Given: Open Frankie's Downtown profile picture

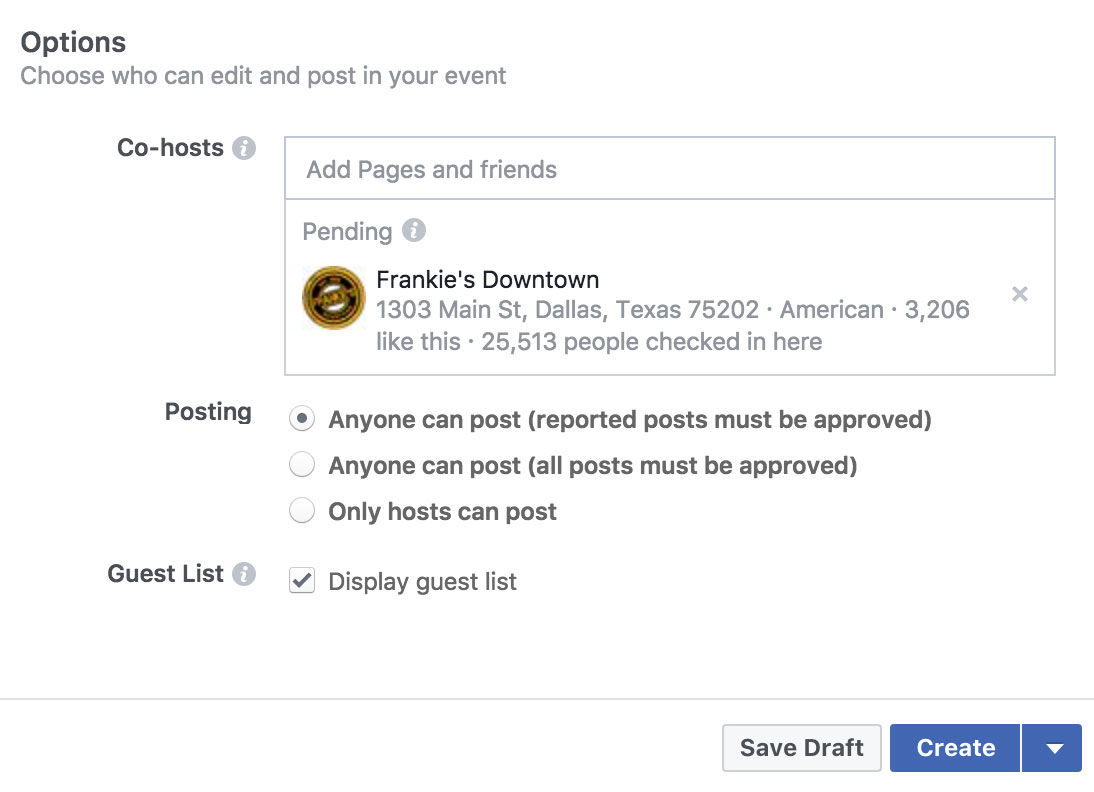Looking at the screenshot, I should coord(334,298).
